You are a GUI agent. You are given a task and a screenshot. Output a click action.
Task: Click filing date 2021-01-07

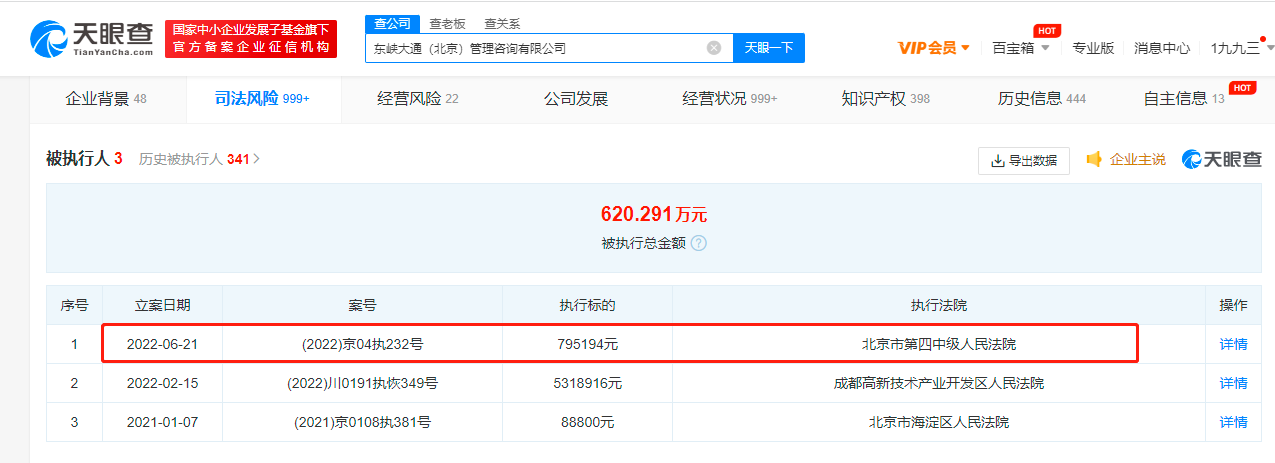(x=162, y=422)
